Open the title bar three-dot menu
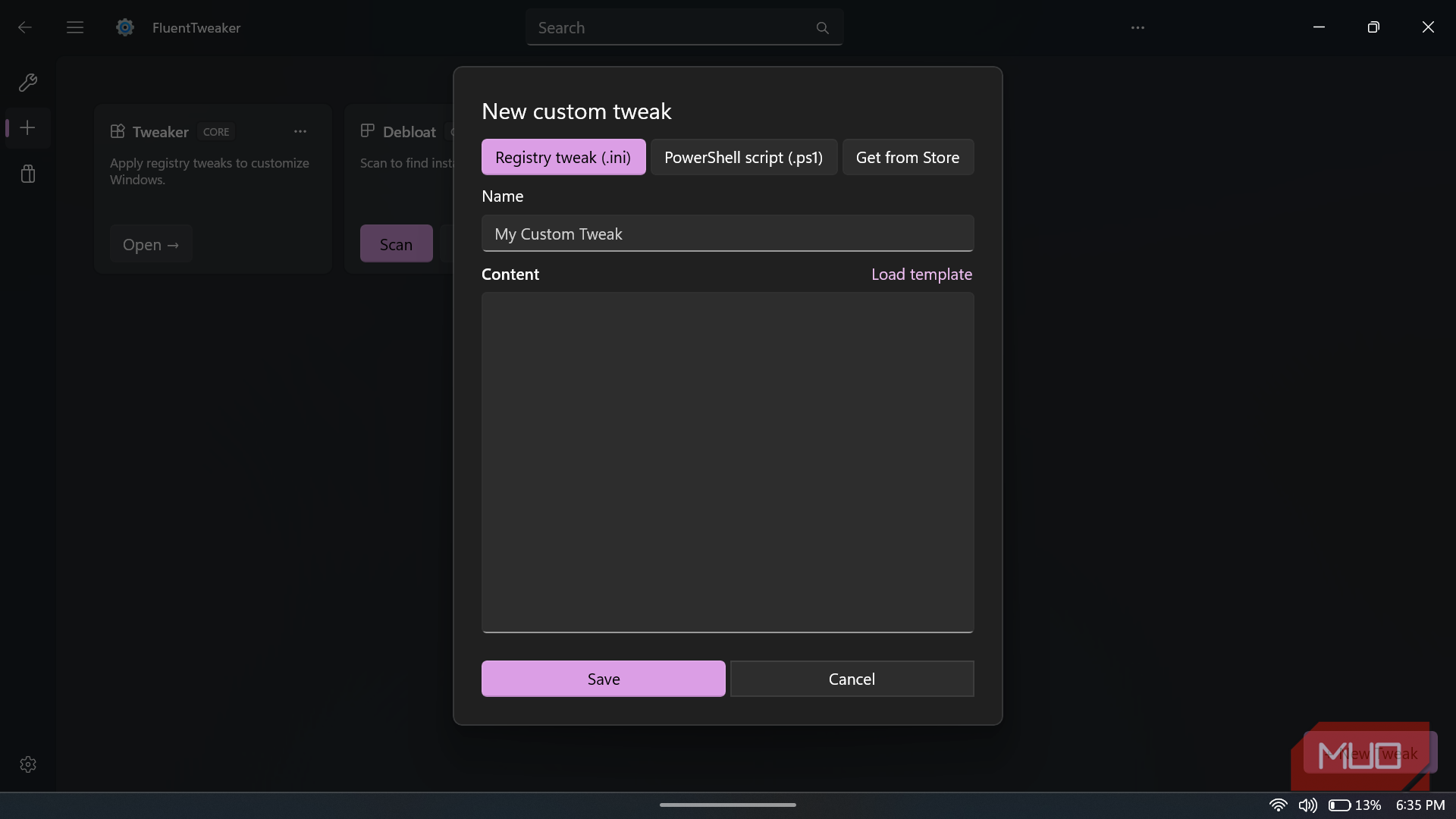 point(1137,27)
